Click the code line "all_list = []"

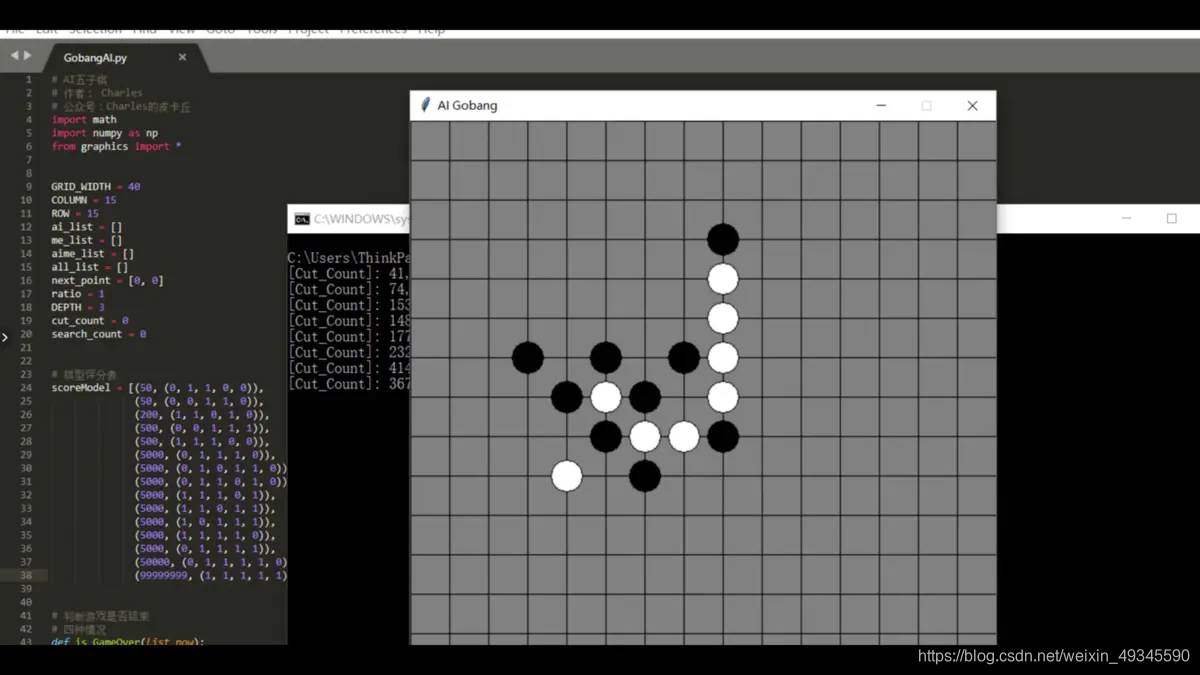pos(90,267)
